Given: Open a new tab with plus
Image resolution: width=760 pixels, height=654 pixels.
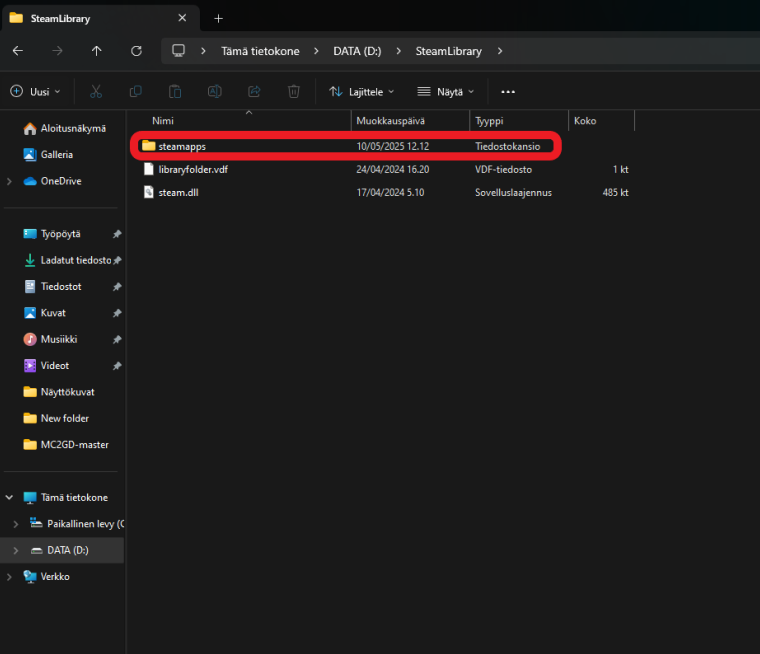Looking at the screenshot, I should (x=219, y=18).
